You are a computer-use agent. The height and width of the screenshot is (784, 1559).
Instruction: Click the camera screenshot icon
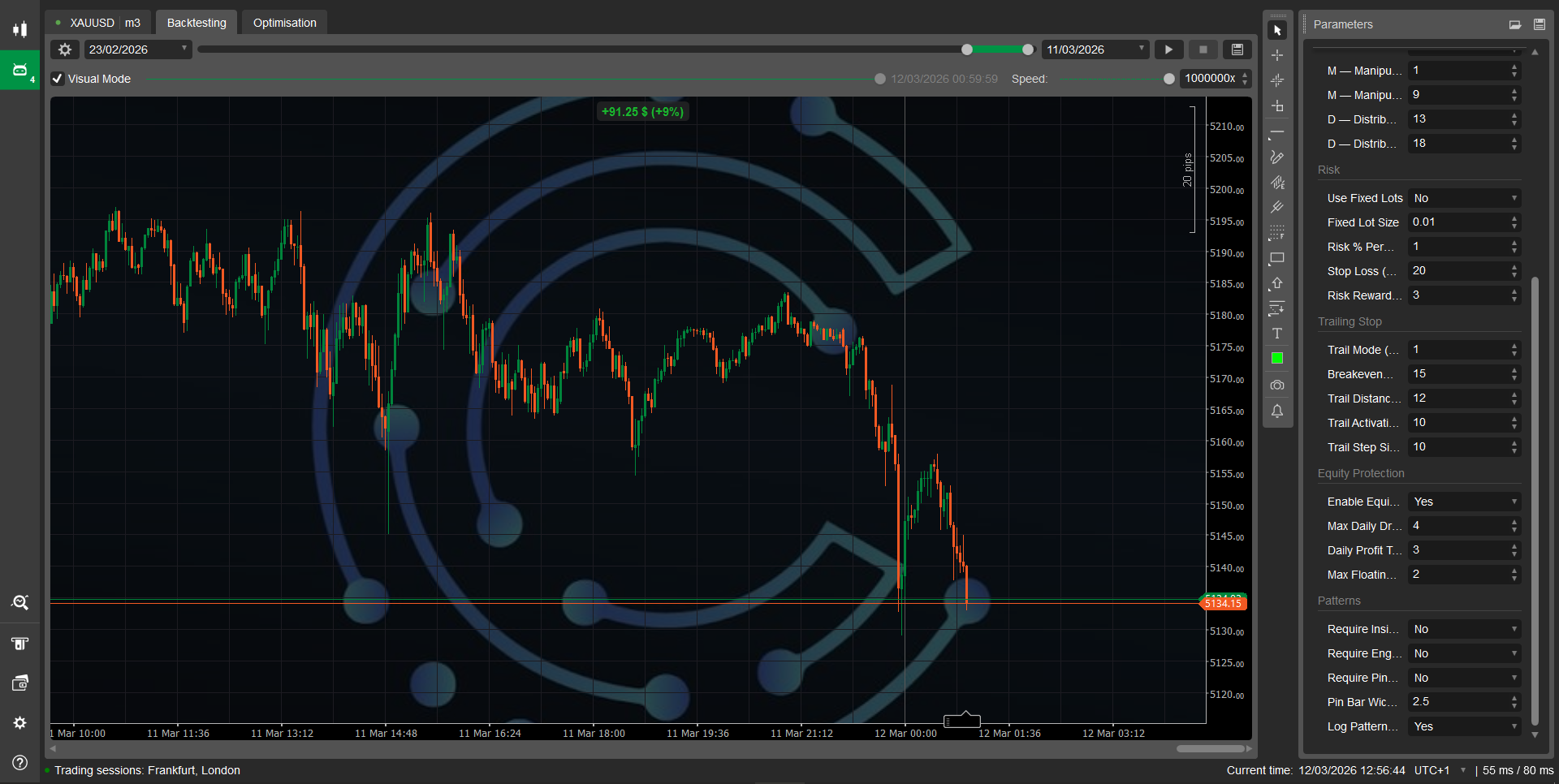(x=1277, y=385)
